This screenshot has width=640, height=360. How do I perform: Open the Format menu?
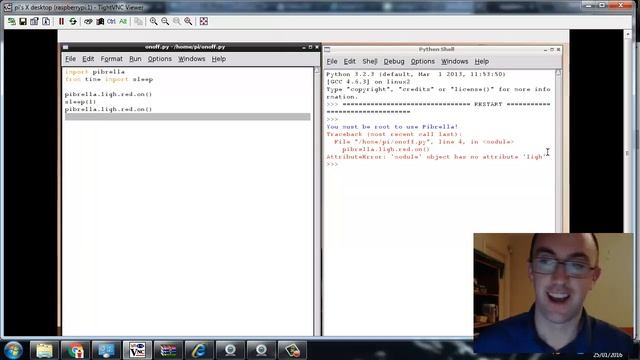(111, 59)
